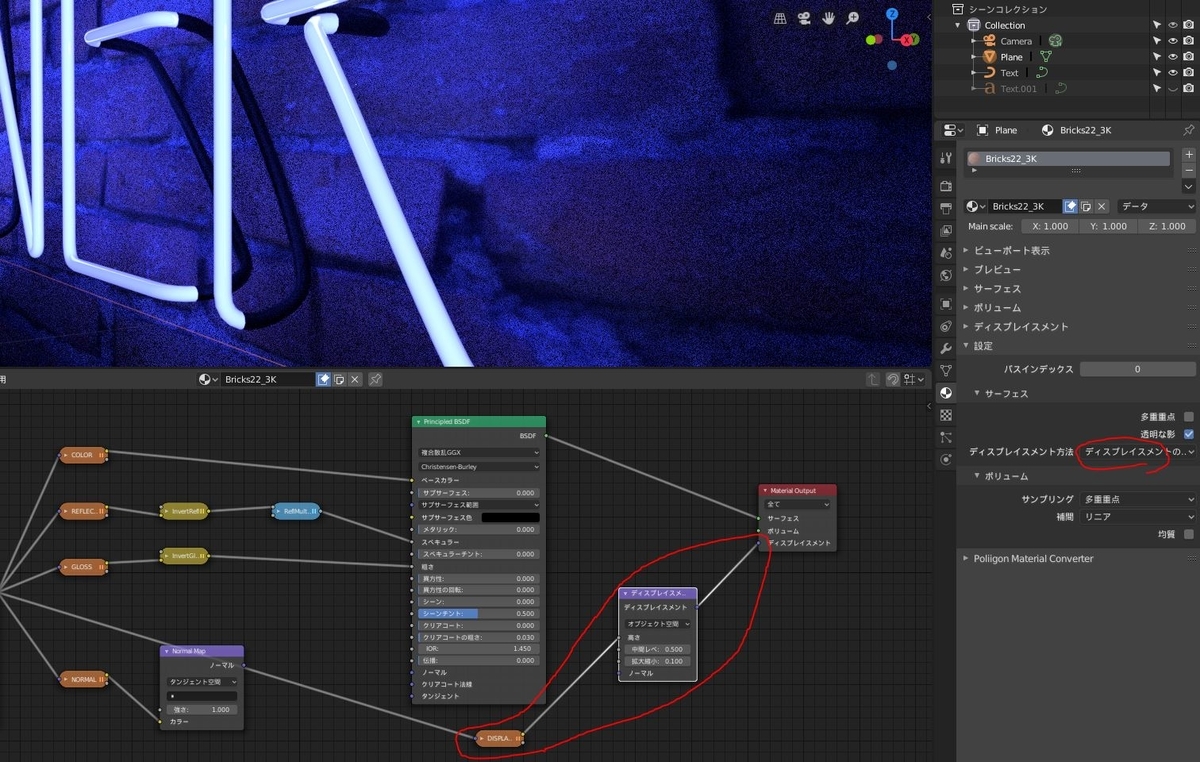
Task: Toggle selectability of Camera object
Action: tap(1157, 41)
